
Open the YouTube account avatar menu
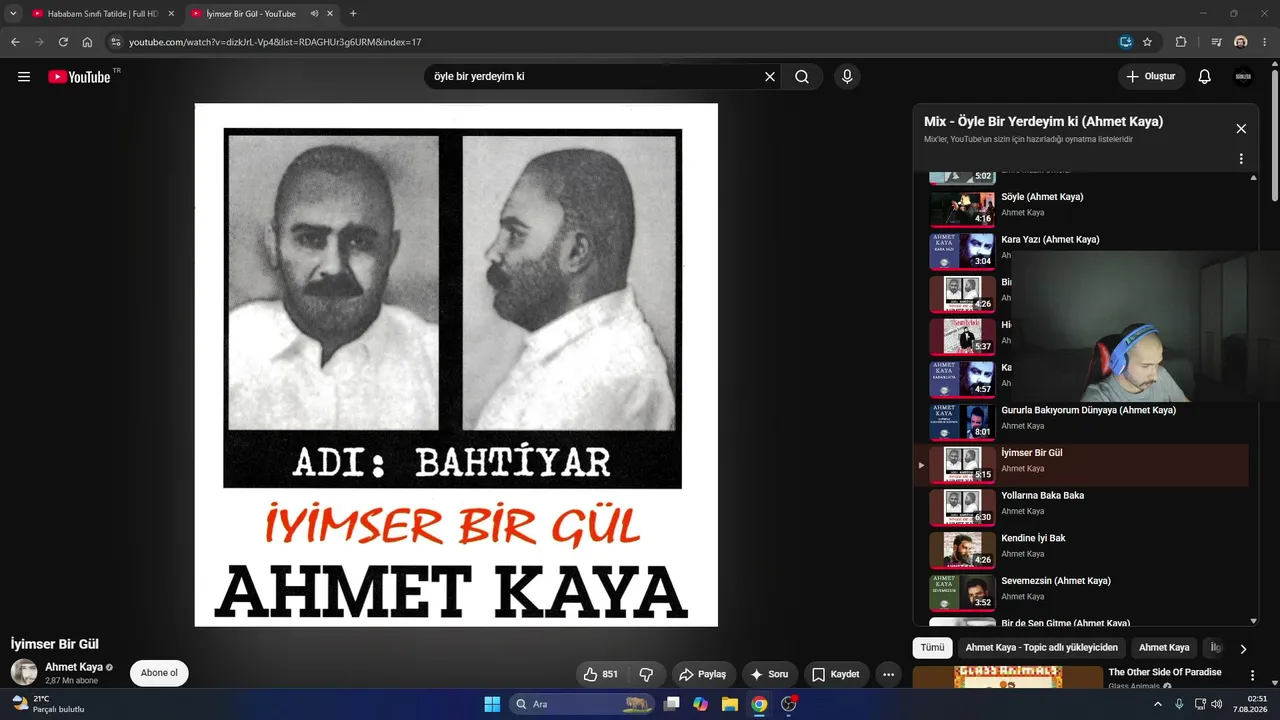tap(1243, 77)
